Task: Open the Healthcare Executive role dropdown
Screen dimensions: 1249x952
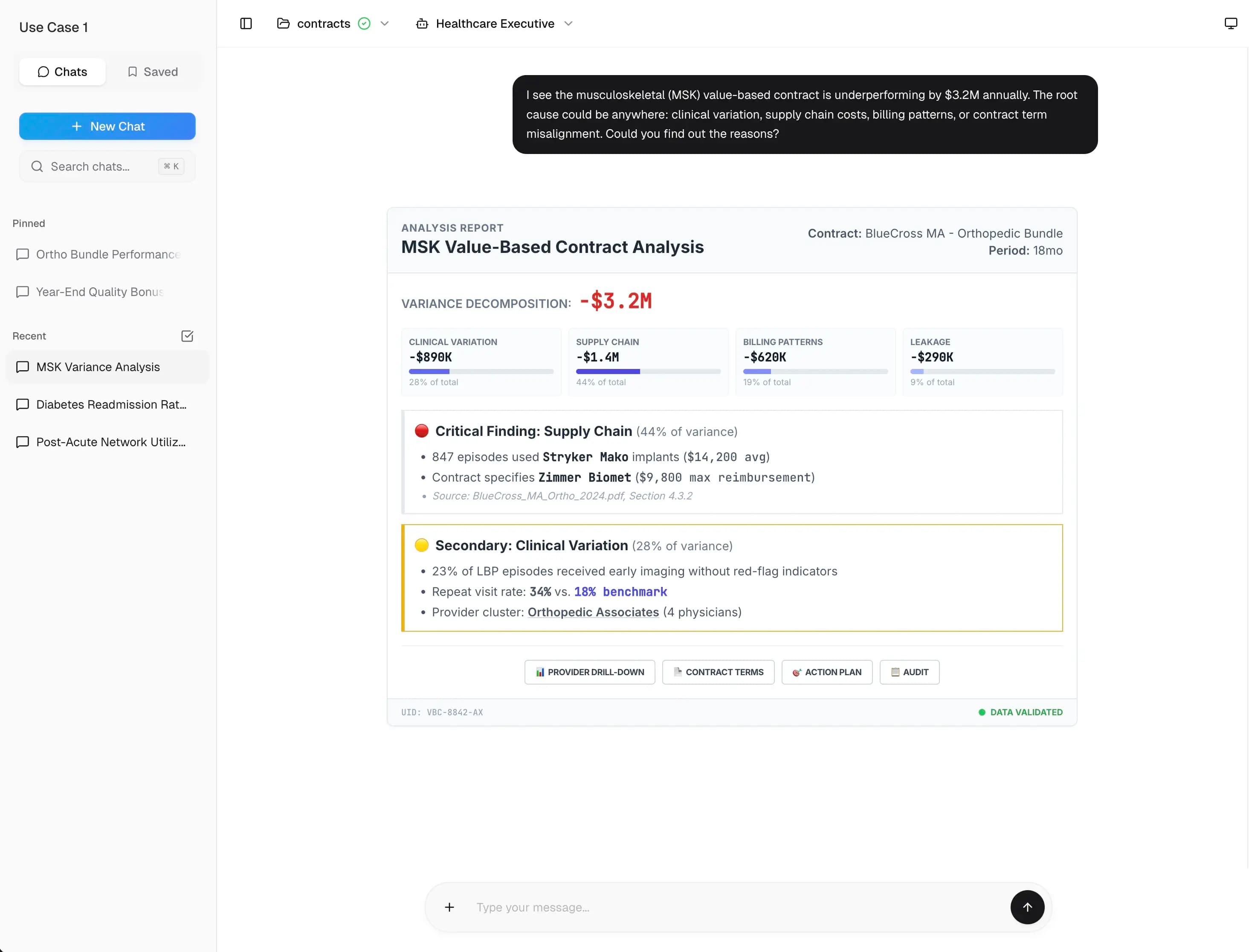Action: pyautogui.click(x=569, y=23)
